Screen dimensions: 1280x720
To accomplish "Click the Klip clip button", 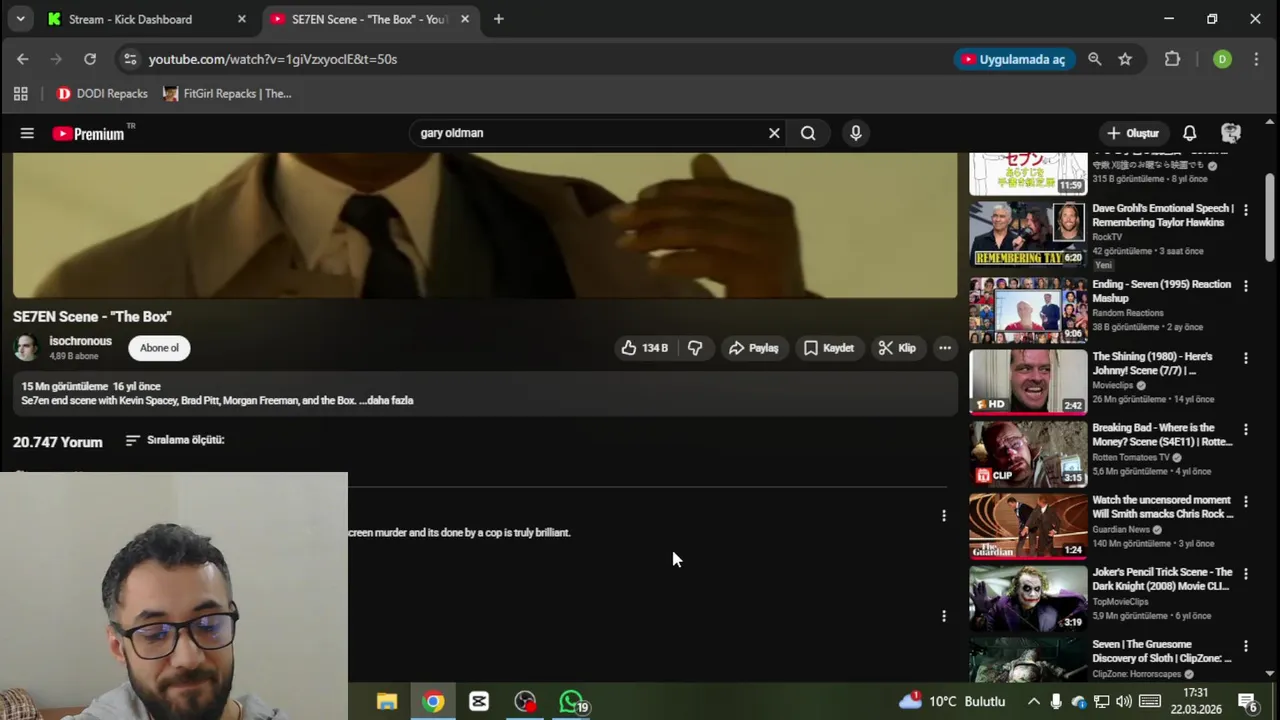I will [897, 348].
